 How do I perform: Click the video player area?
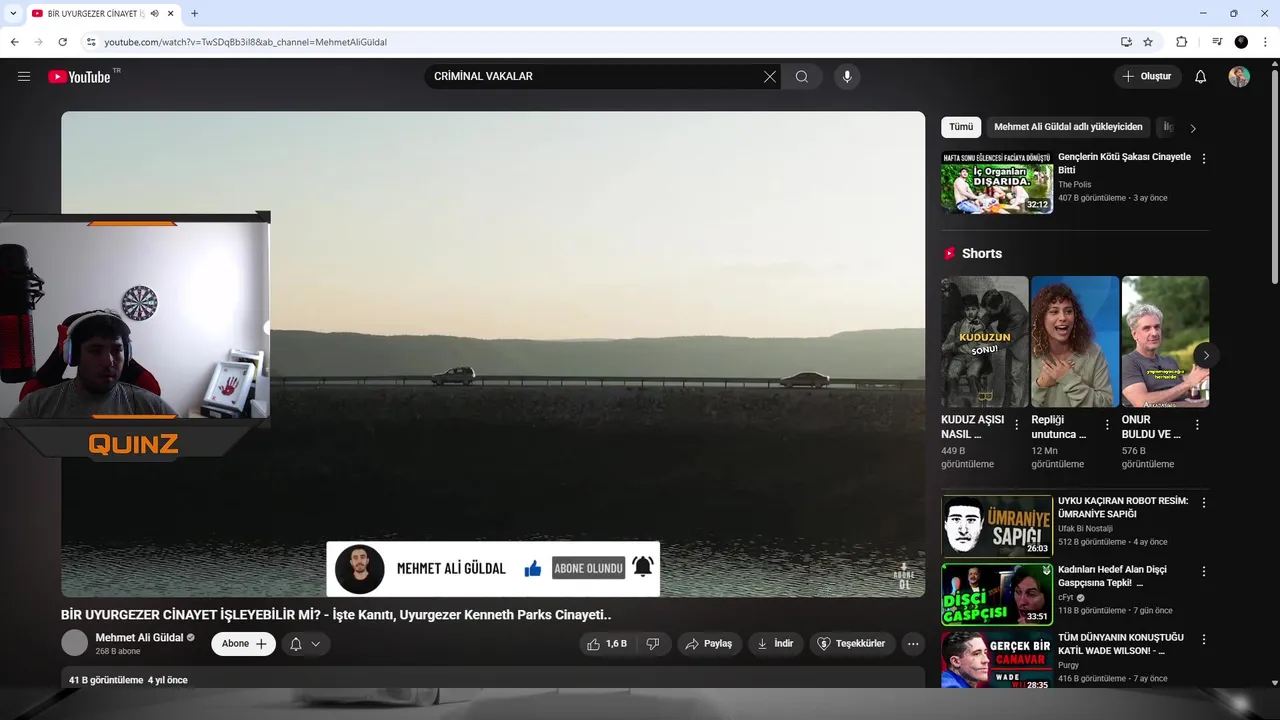pos(493,354)
